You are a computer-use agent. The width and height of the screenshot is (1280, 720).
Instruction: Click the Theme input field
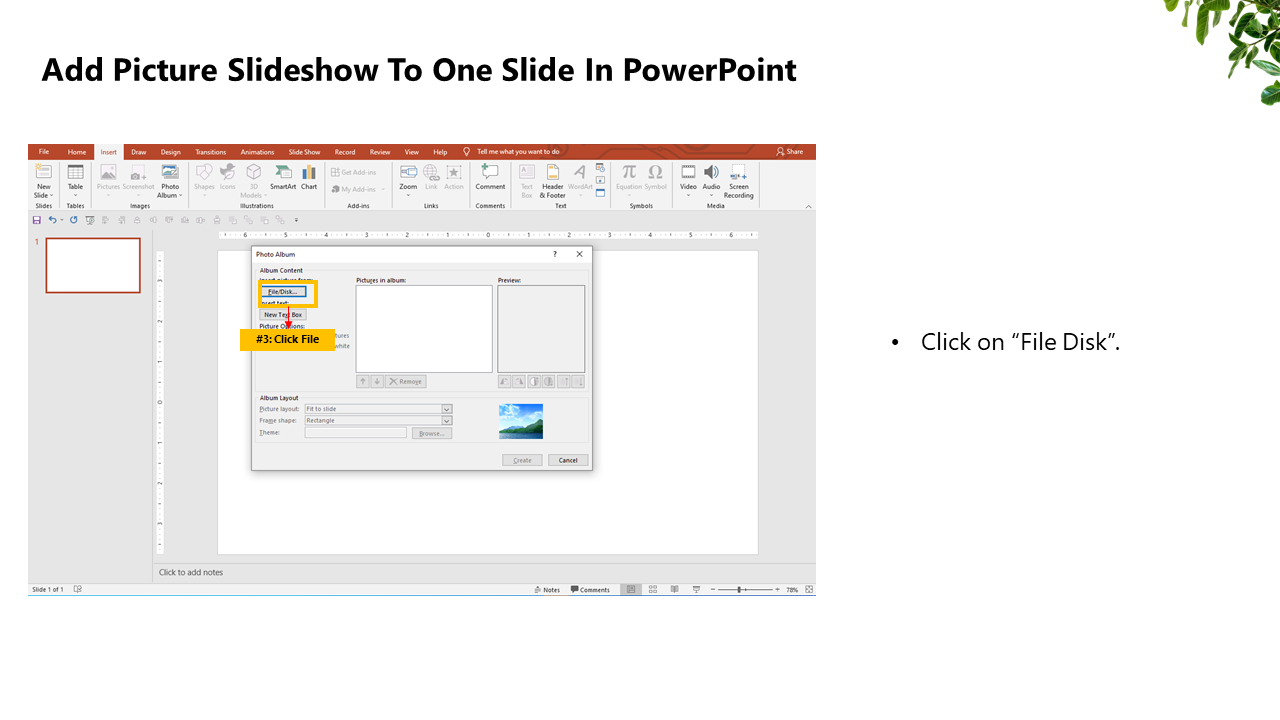[x=356, y=433]
